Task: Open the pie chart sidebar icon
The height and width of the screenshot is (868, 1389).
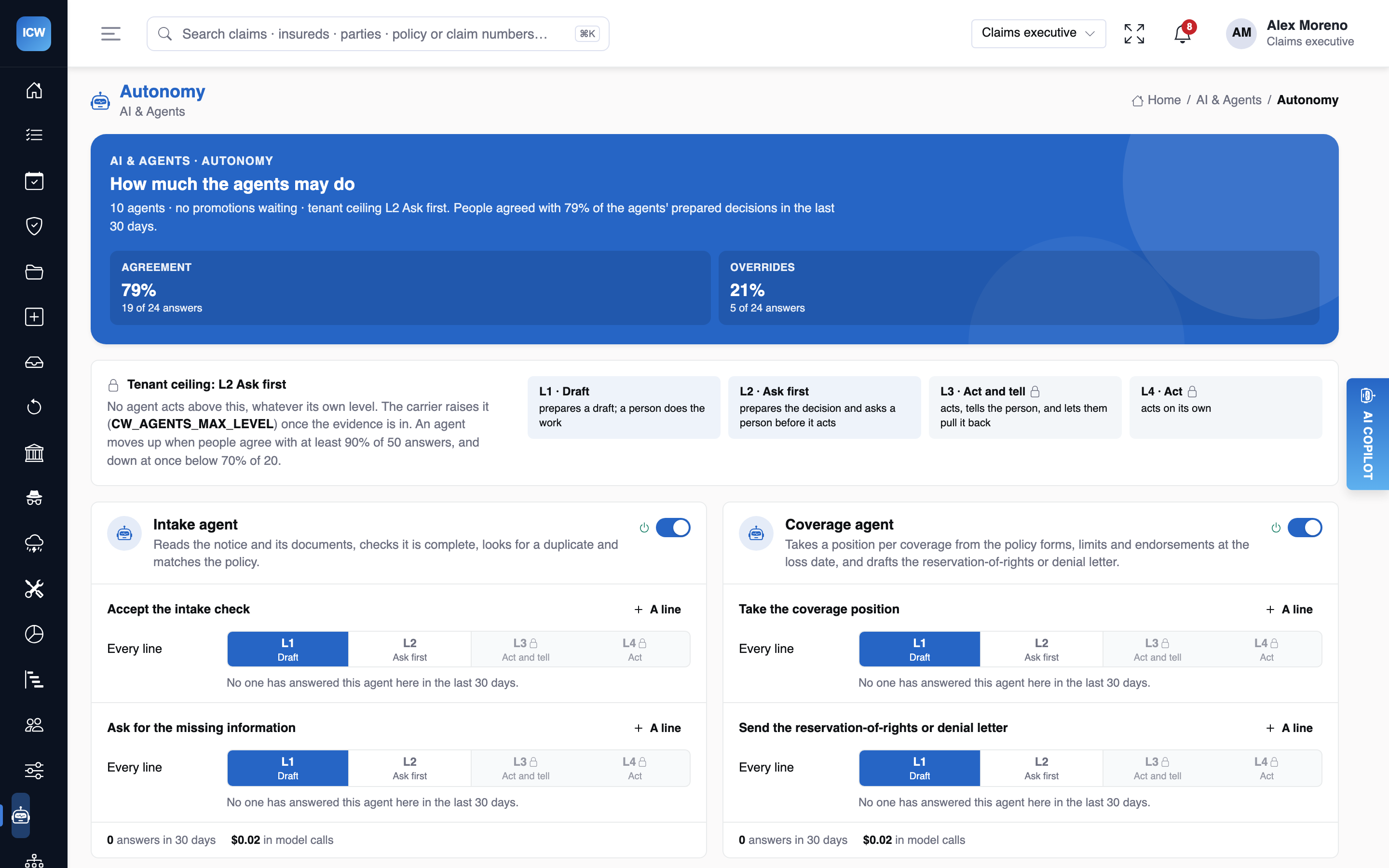Action: click(34, 634)
